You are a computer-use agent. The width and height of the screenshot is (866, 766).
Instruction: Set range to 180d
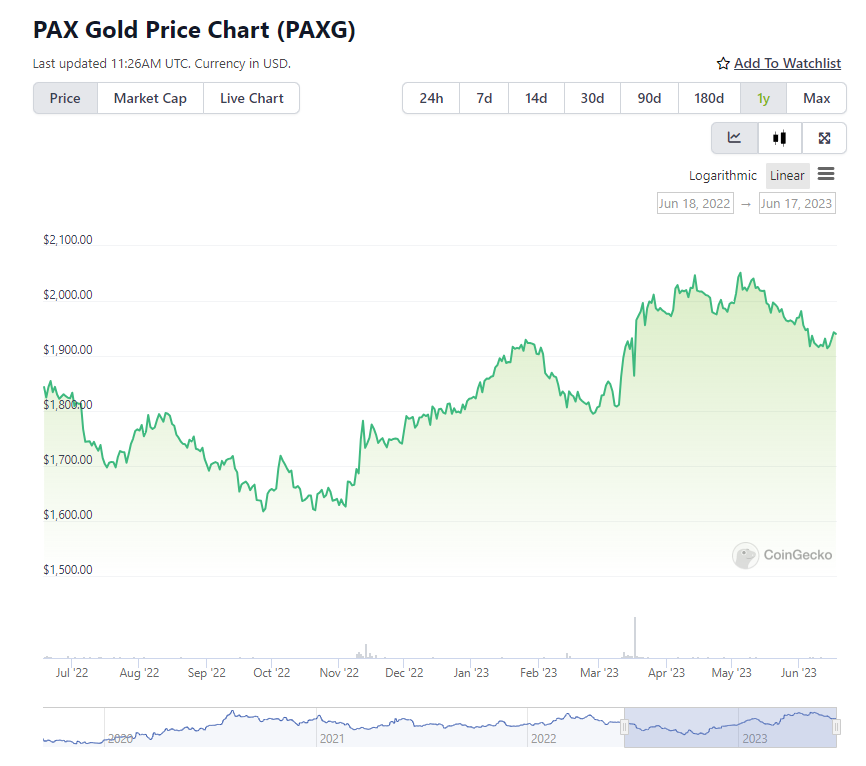(709, 98)
